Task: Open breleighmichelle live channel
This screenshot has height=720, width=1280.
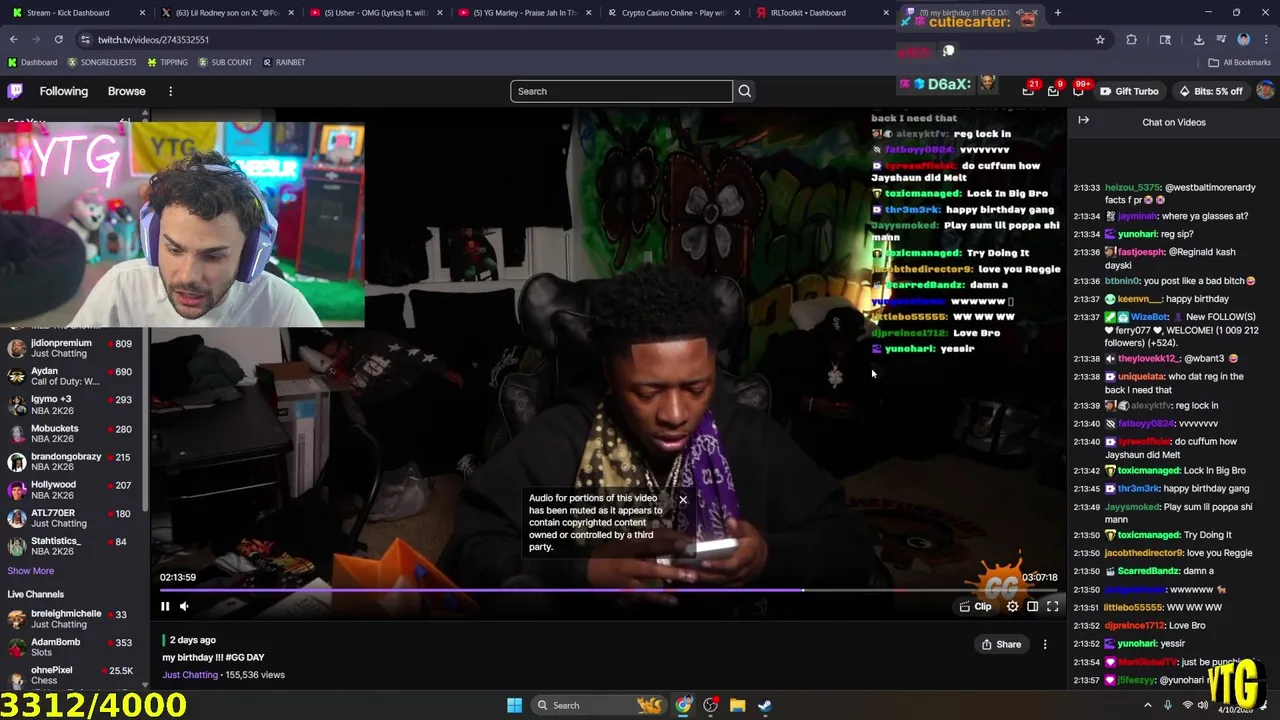Action: [x=74, y=619]
